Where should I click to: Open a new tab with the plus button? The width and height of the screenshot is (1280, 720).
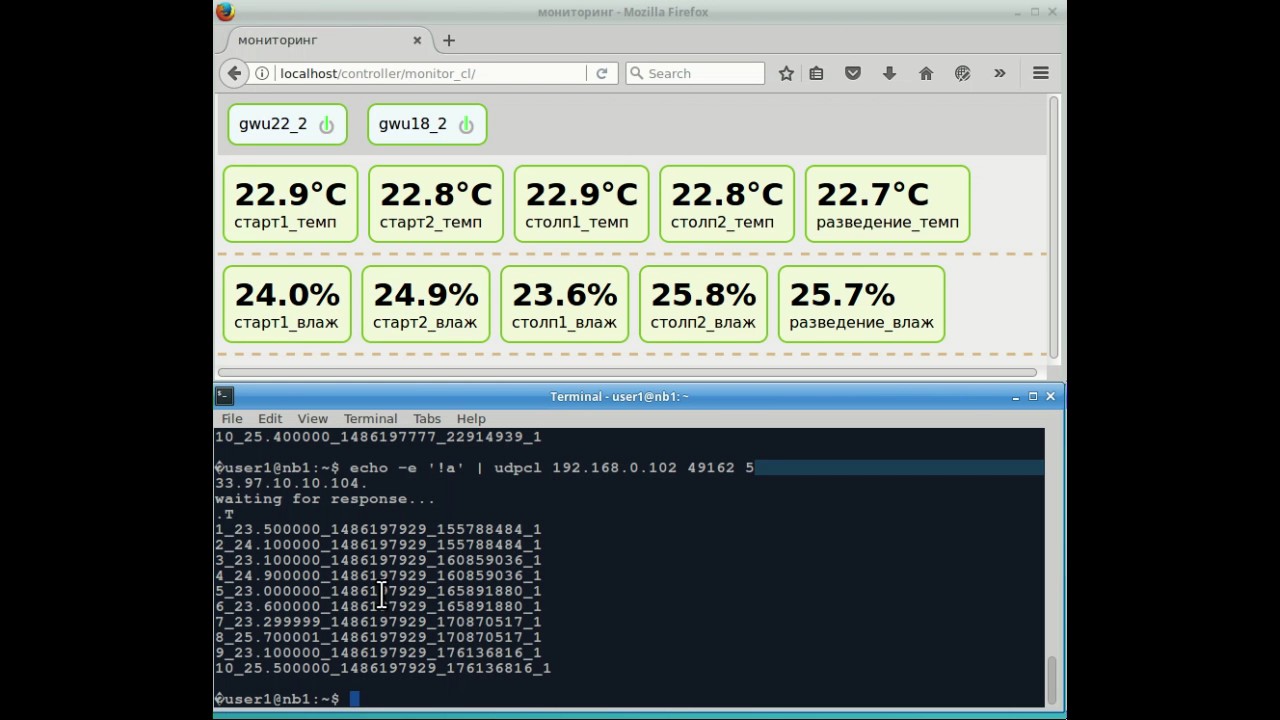point(449,40)
